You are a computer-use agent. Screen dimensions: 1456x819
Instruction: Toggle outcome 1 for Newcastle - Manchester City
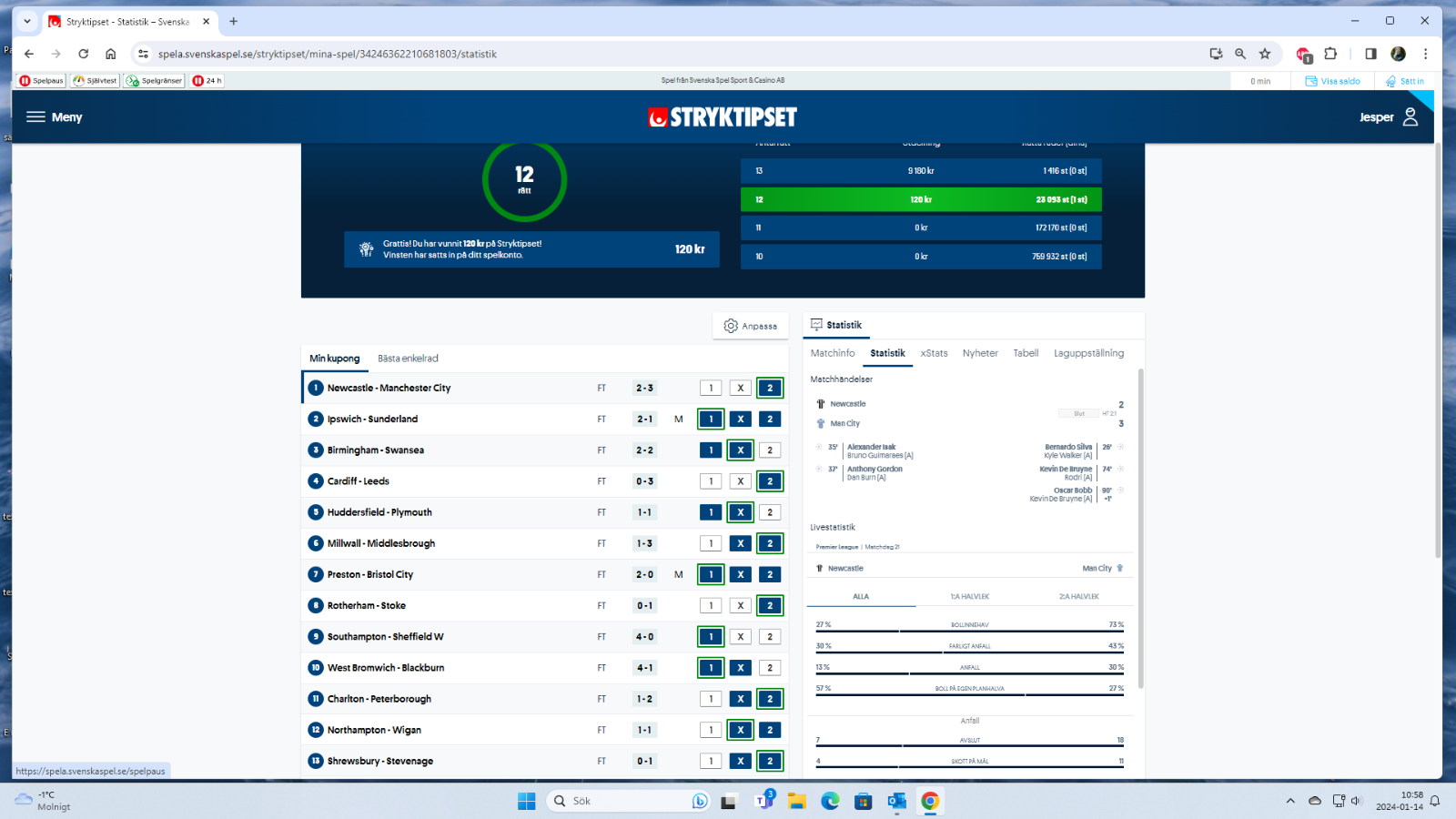click(711, 389)
